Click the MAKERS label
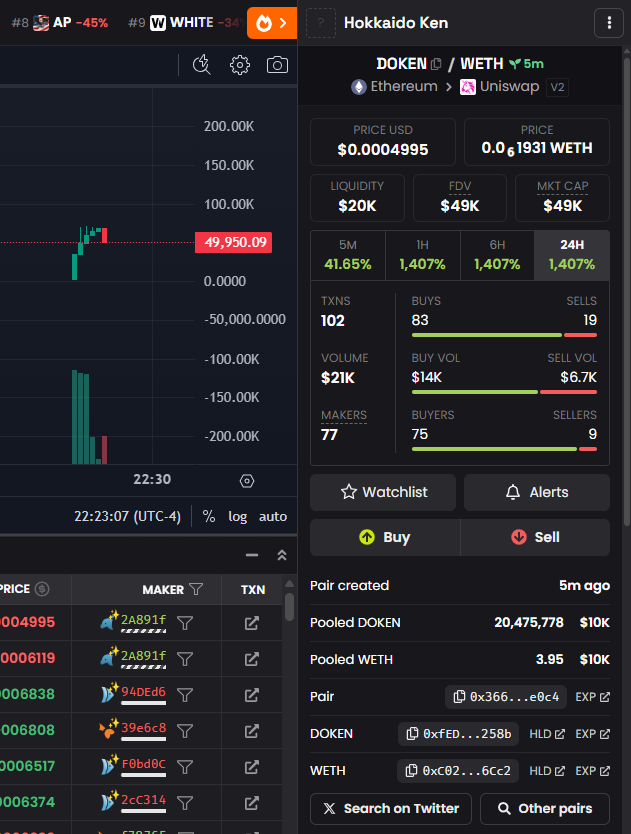Image resolution: width=631 pixels, height=834 pixels. [x=344, y=415]
